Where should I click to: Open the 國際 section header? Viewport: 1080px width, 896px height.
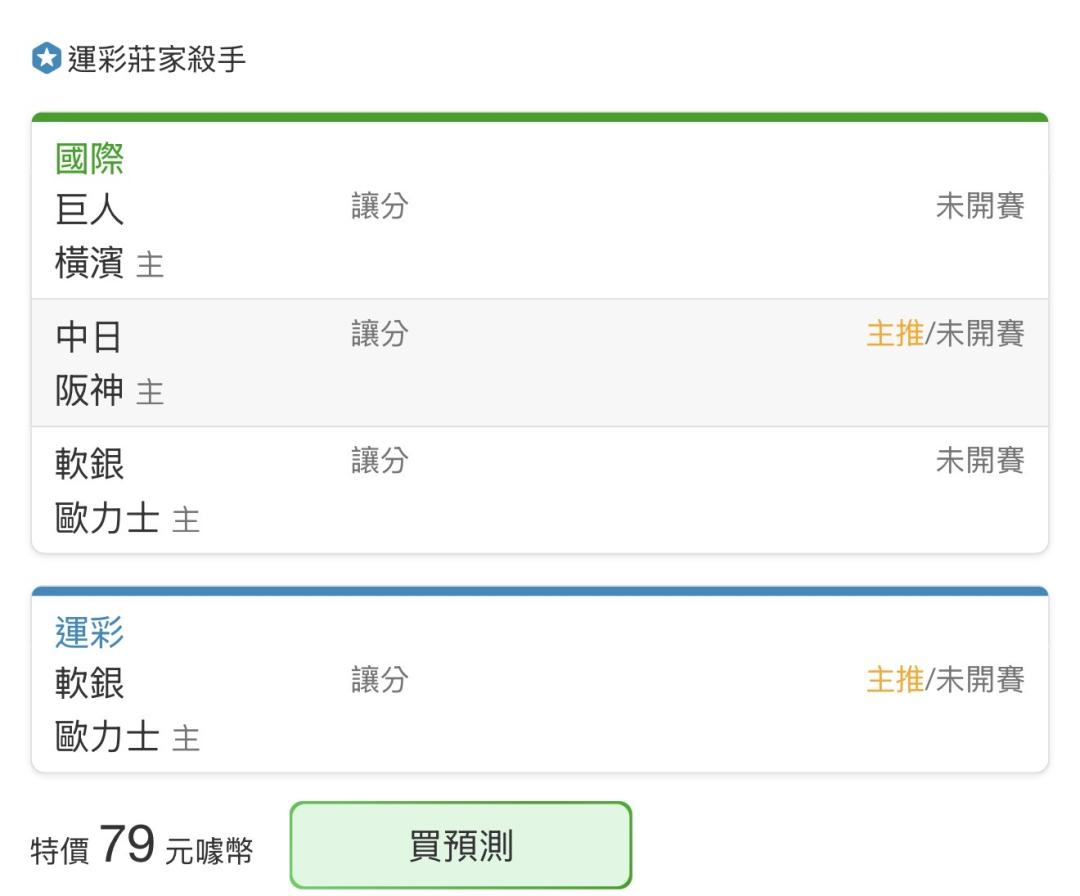(x=90, y=158)
